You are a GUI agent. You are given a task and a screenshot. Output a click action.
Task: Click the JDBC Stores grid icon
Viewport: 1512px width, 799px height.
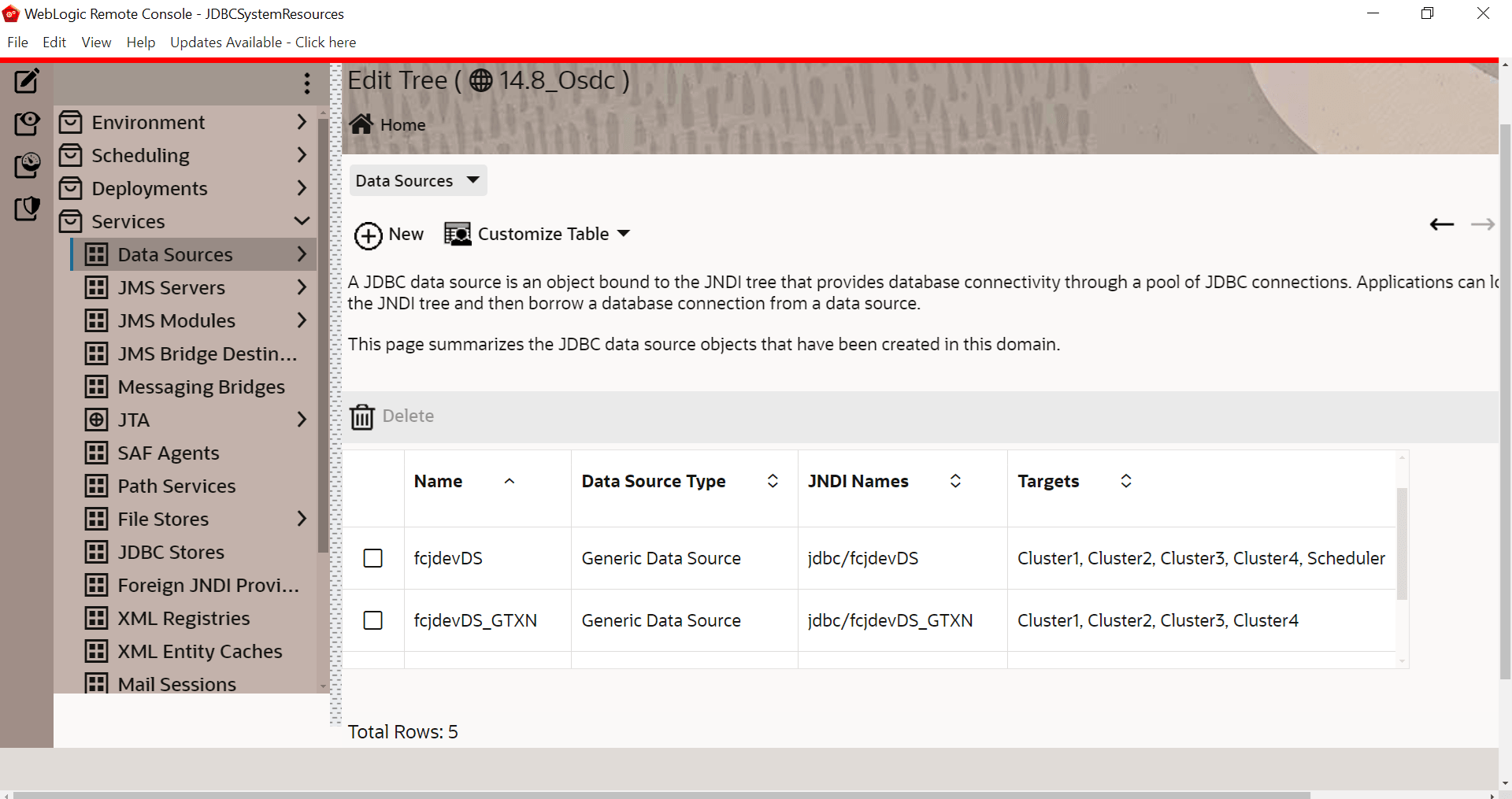[96, 552]
